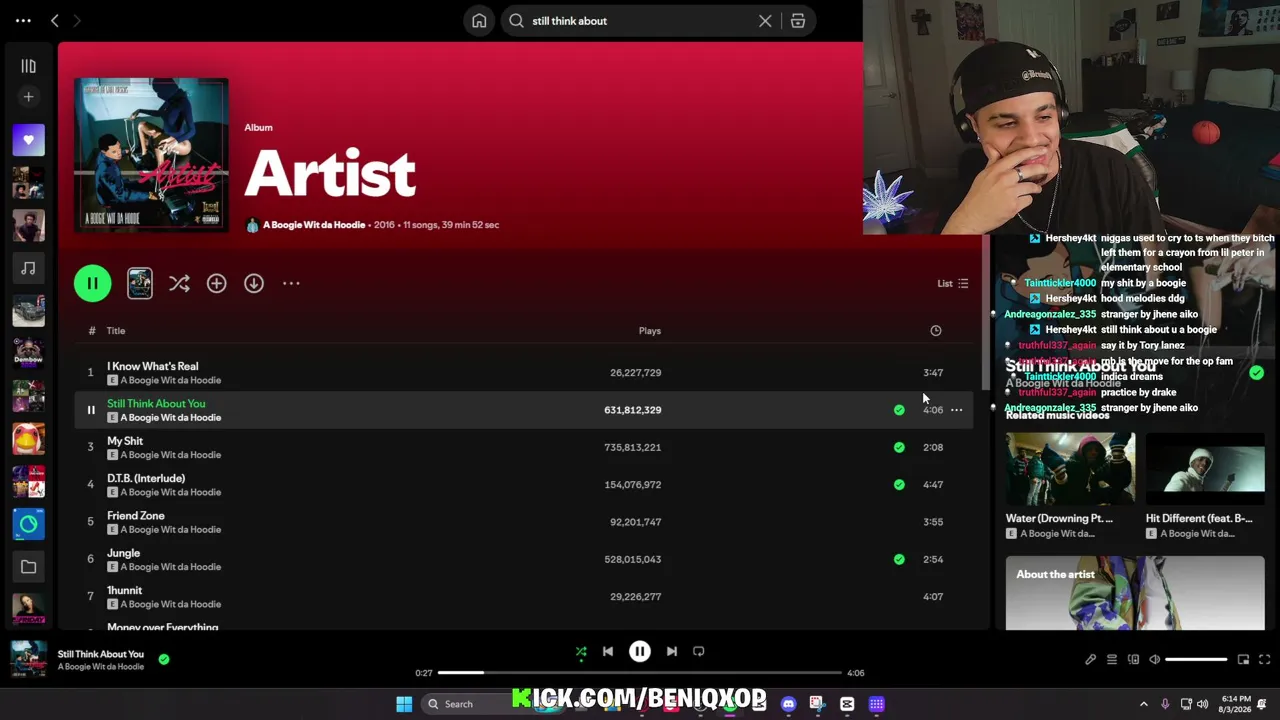Open the About the artist card
1280x720 pixels.
click(1135, 593)
